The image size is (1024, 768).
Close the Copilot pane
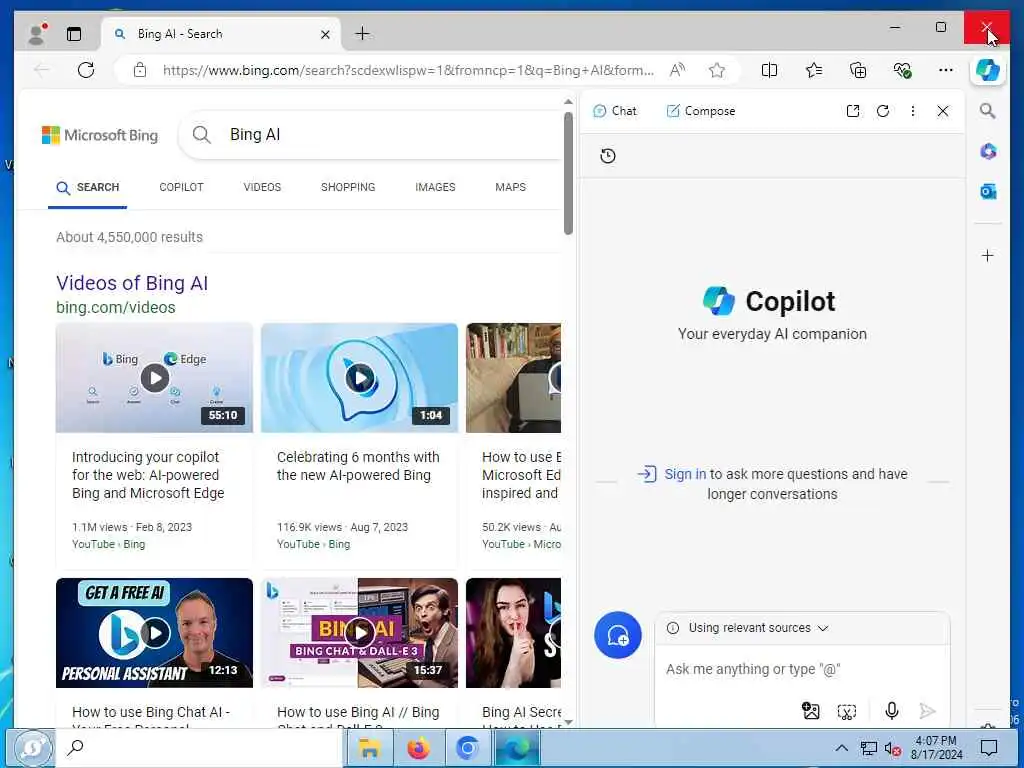942,111
